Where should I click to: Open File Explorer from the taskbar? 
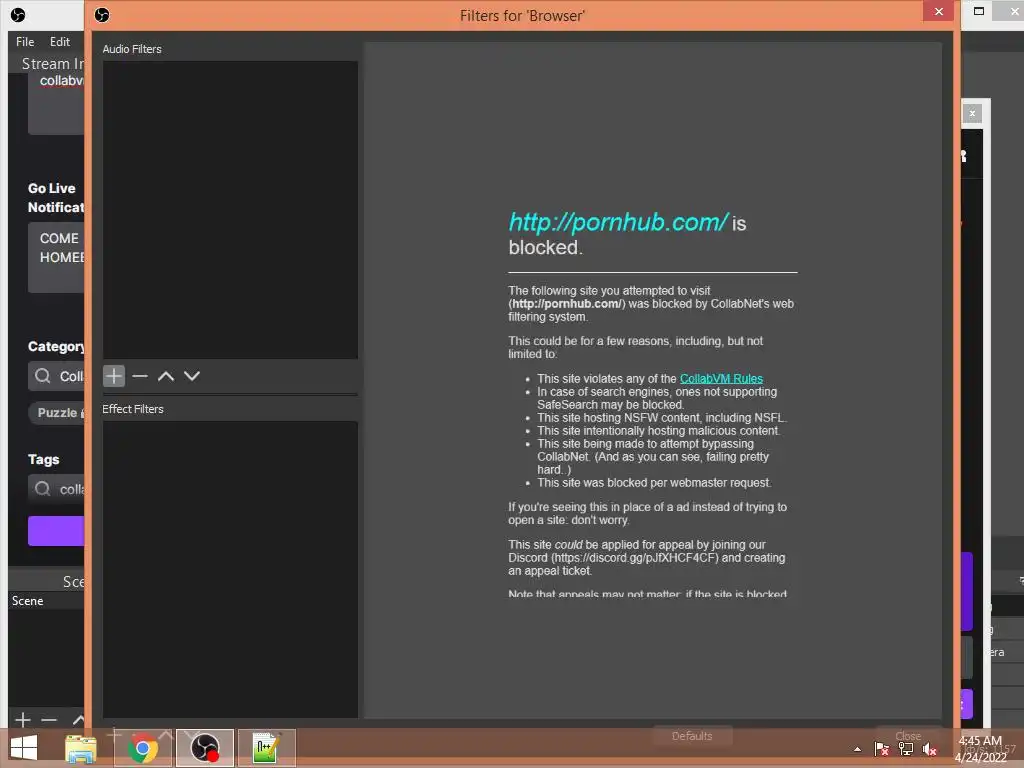[81, 748]
